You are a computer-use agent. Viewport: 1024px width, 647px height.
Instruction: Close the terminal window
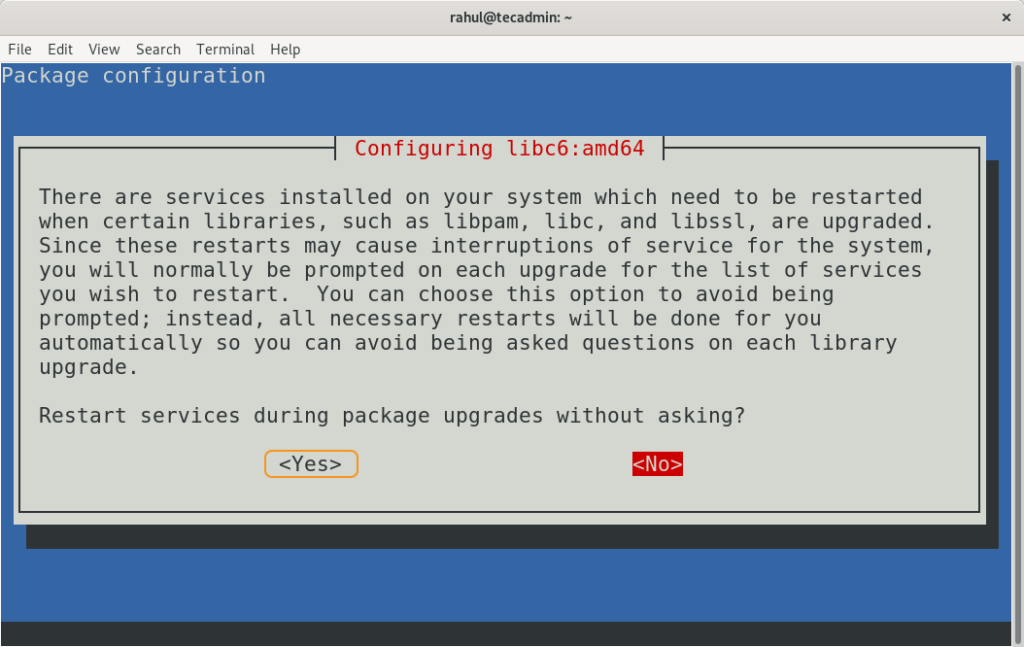(x=1005, y=18)
